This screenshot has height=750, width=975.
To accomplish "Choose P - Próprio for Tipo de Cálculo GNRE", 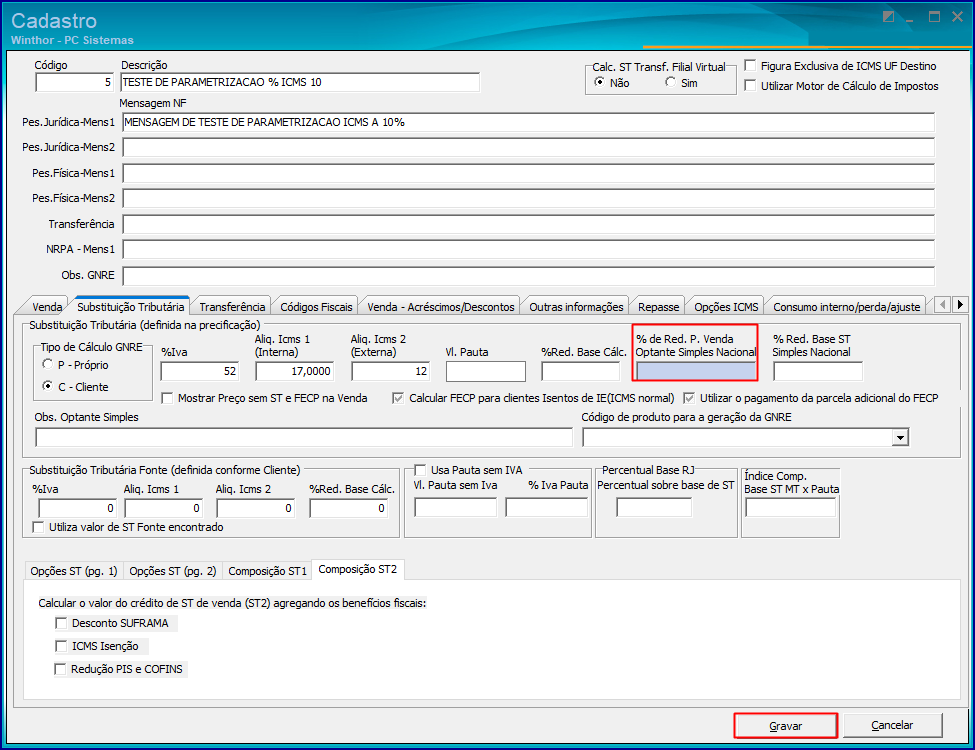I will 47,364.
